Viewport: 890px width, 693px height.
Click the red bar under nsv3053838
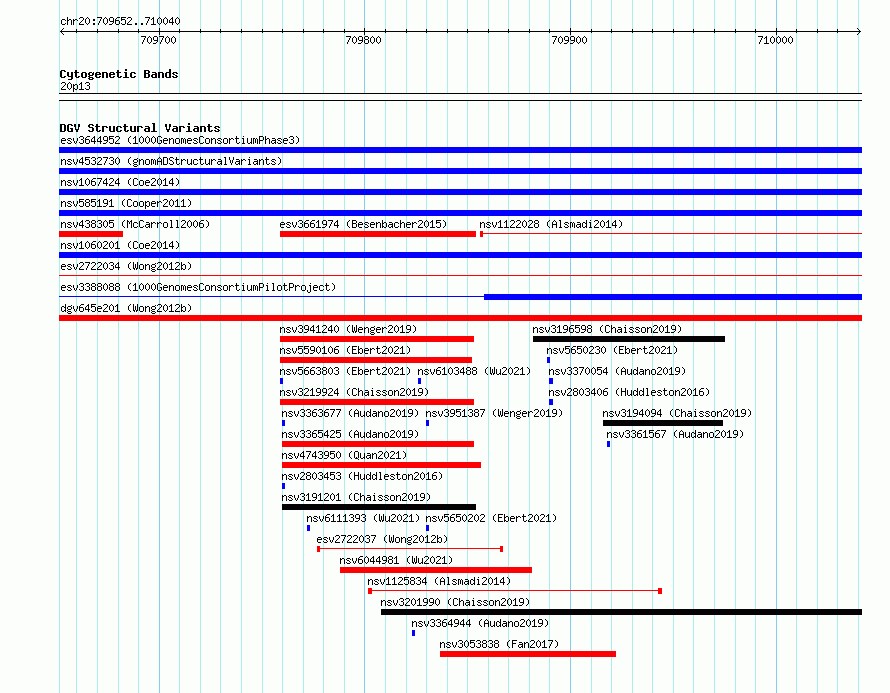coord(528,654)
